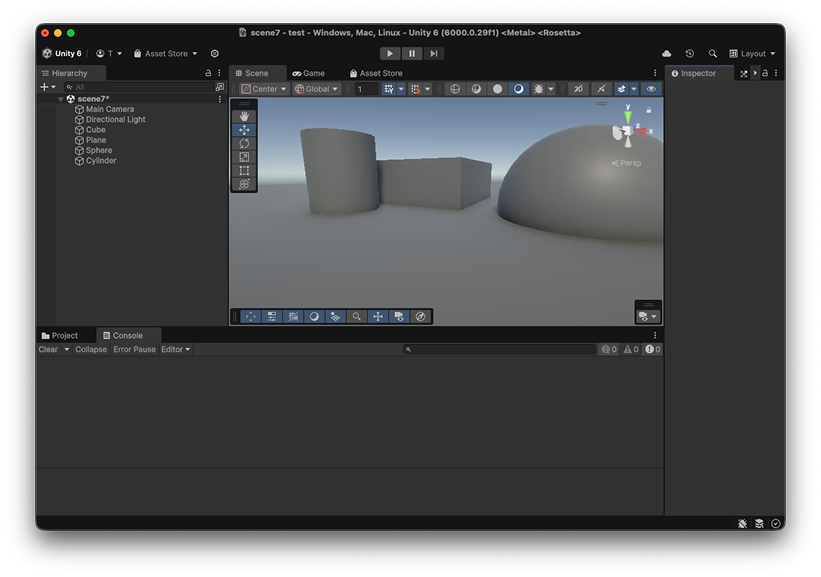Open the Layout dropdown
821x577 pixels.
coord(752,54)
